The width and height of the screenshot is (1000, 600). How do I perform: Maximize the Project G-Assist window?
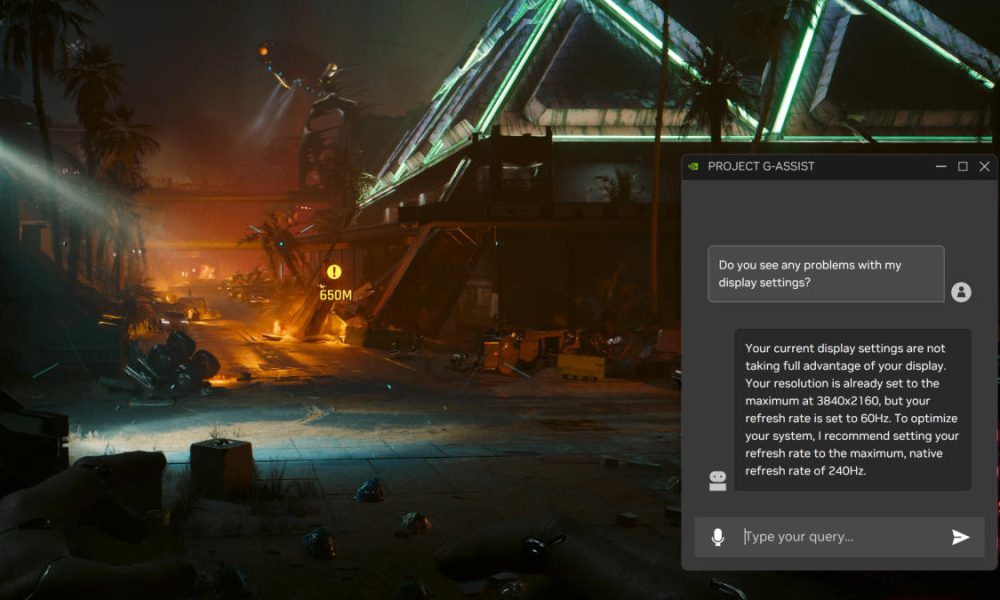[963, 167]
